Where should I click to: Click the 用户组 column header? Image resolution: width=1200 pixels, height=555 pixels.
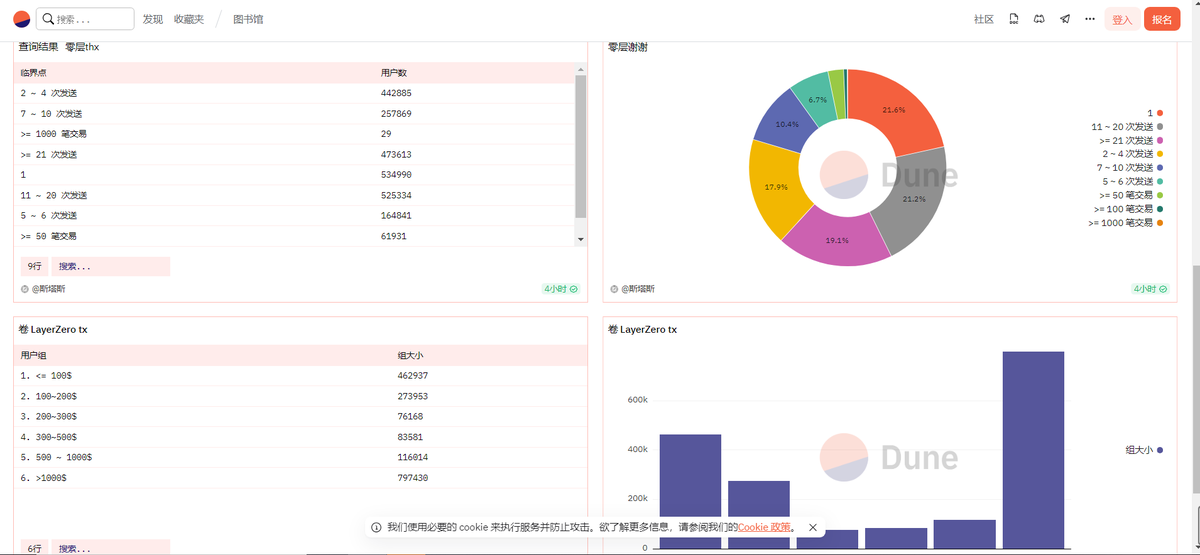tap(34, 355)
